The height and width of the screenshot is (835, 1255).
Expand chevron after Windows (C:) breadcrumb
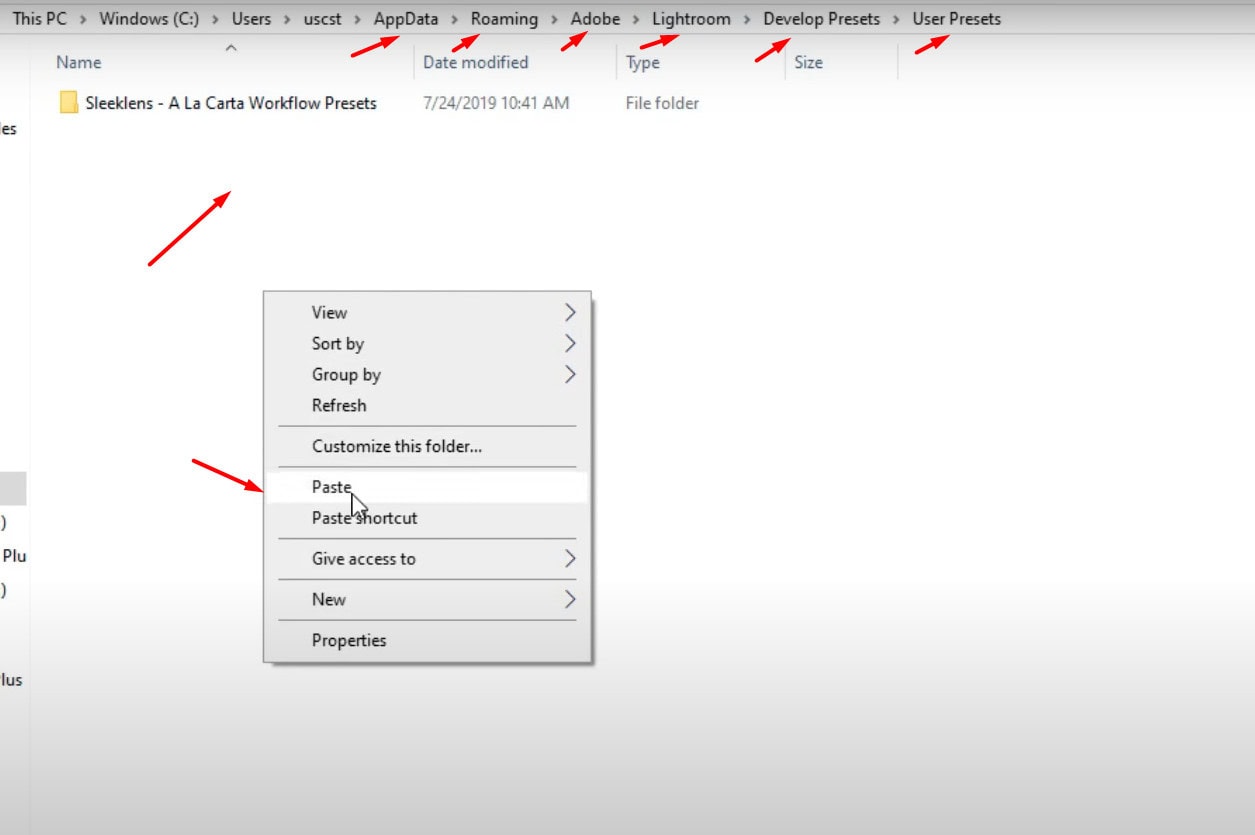pyautogui.click(x=215, y=20)
